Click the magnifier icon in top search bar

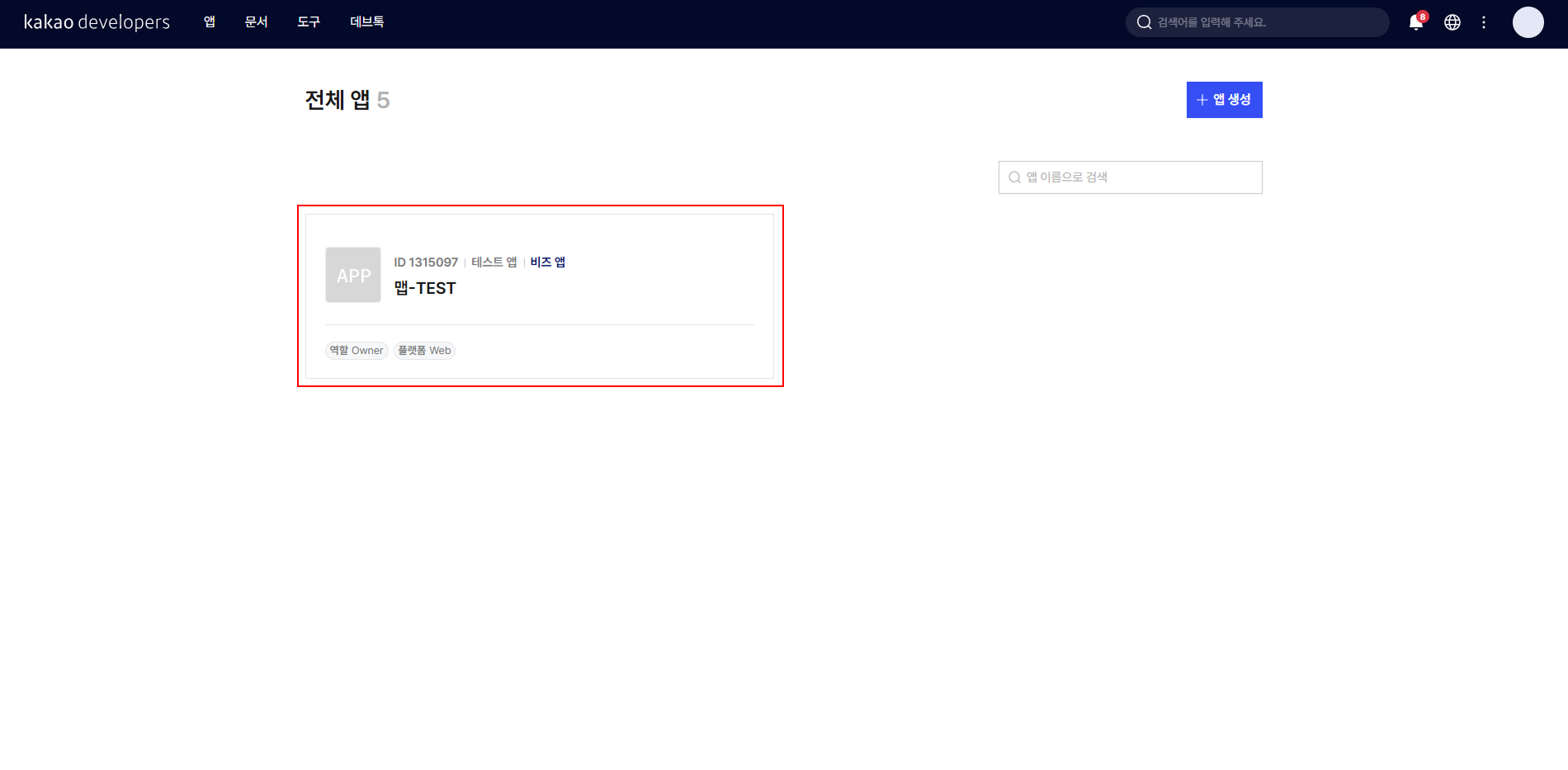click(x=1144, y=22)
